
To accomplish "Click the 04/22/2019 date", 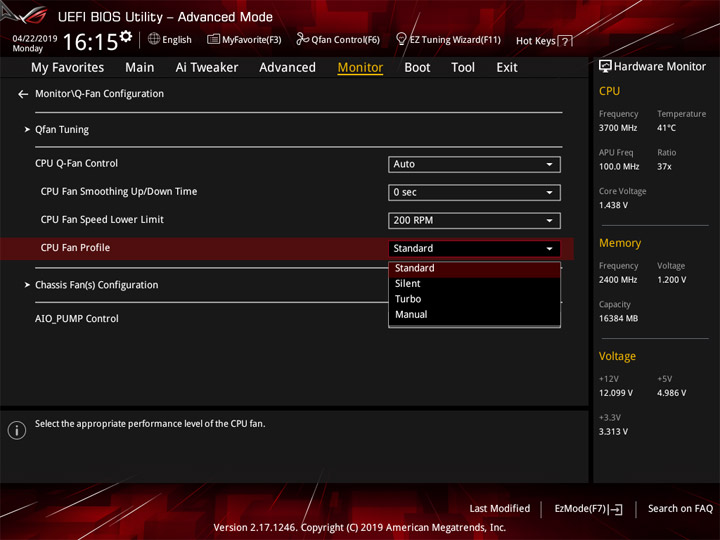I will 35,39.
